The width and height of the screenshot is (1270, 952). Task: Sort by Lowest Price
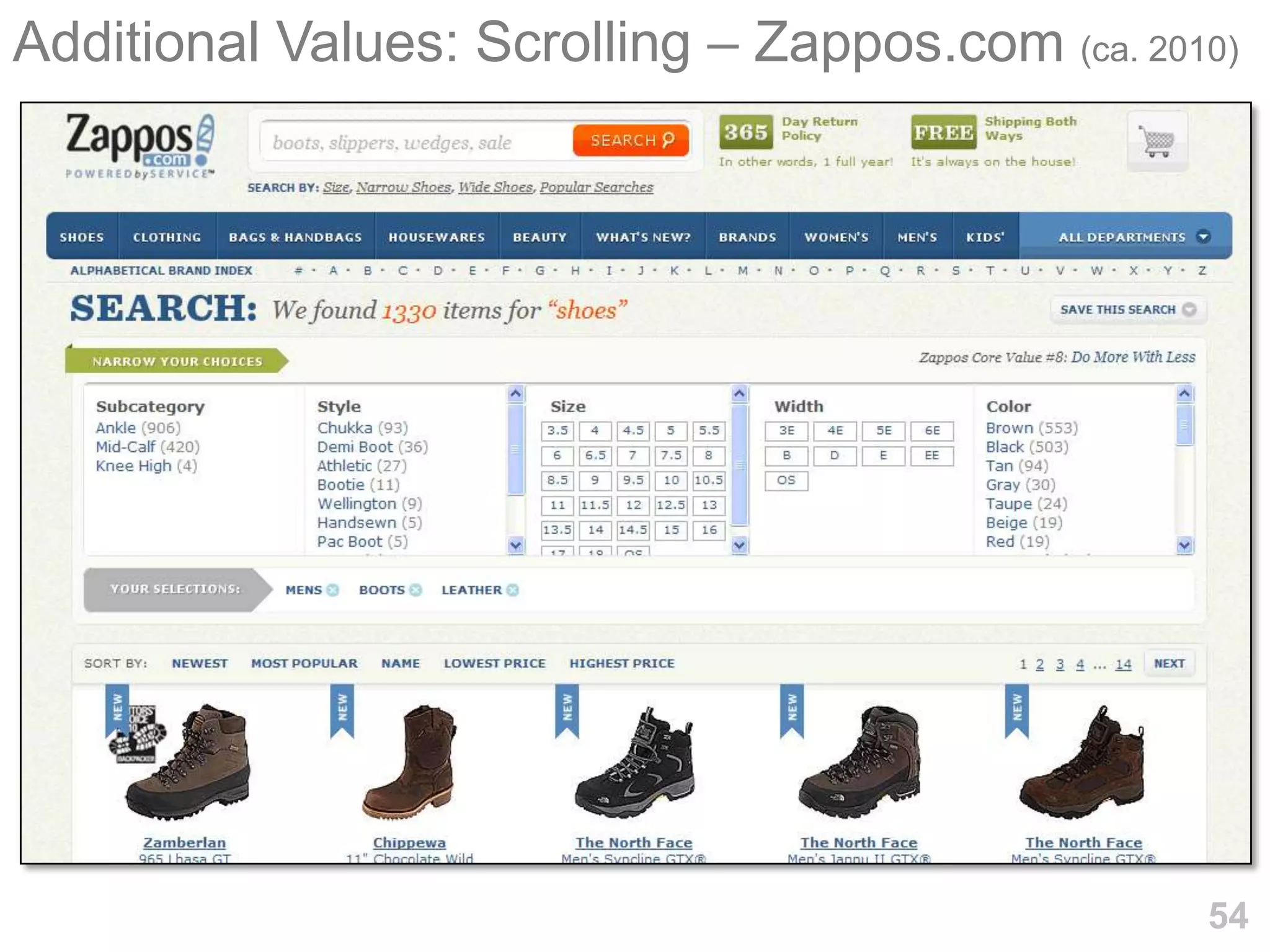(494, 664)
